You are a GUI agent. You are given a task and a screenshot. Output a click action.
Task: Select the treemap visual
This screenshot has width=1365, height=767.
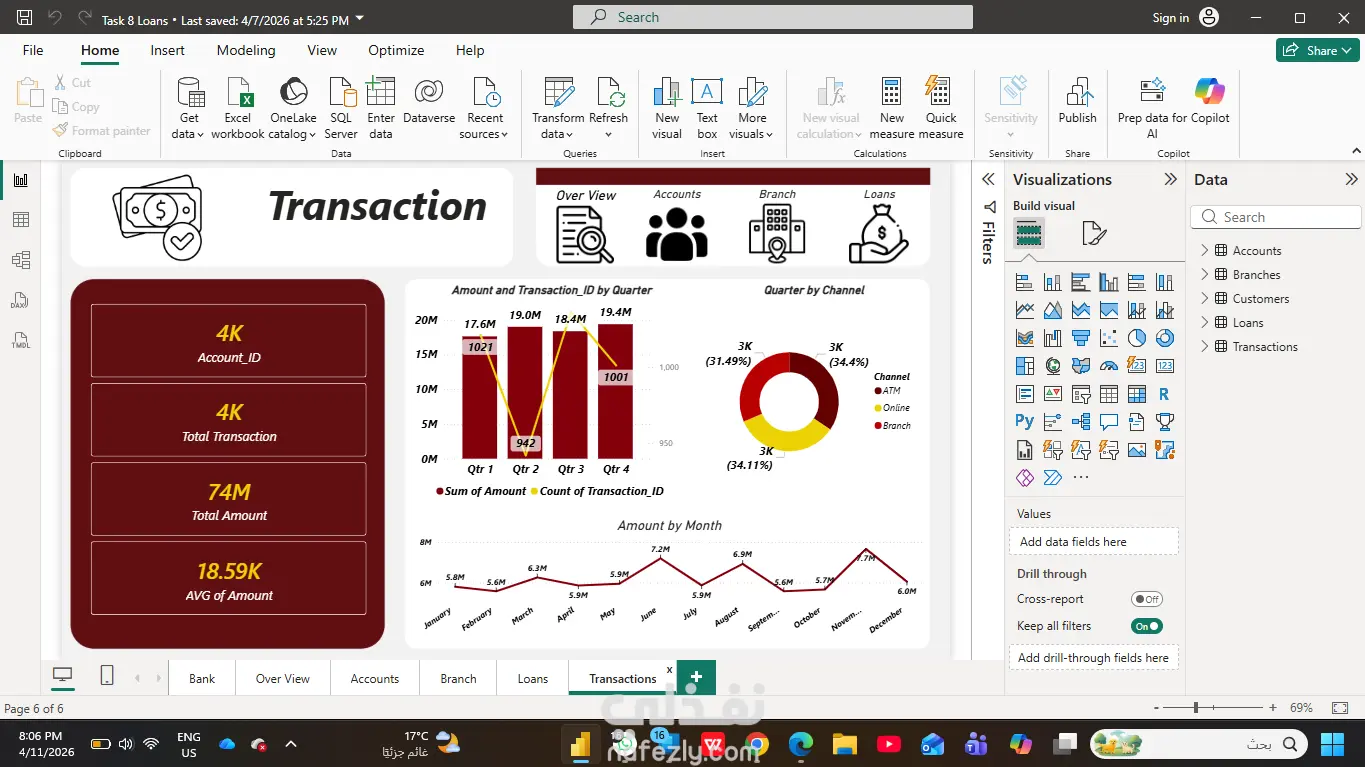pyautogui.click(x=1024, y=366)
